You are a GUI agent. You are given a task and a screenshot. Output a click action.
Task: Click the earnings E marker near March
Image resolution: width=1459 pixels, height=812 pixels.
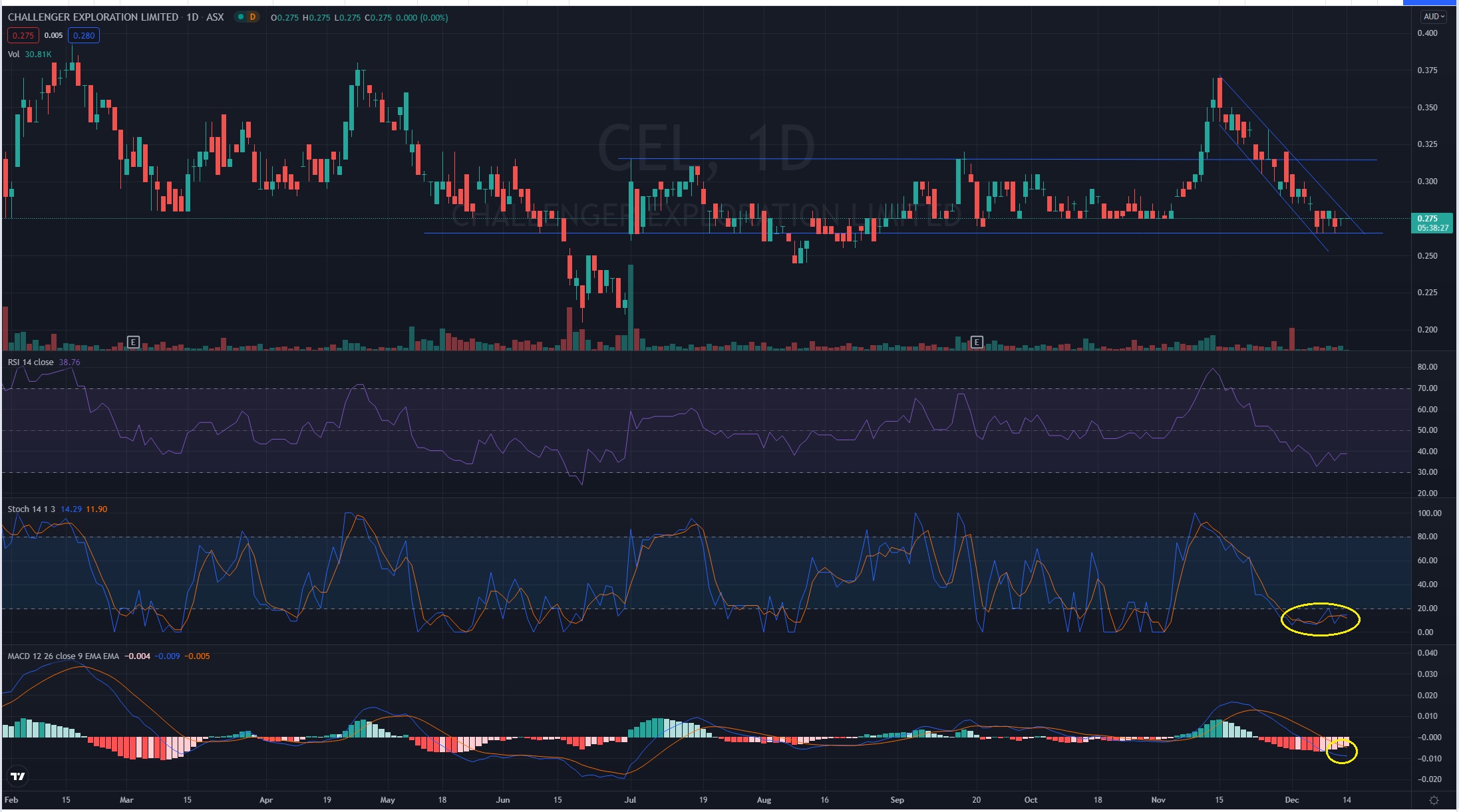point(133,342)
